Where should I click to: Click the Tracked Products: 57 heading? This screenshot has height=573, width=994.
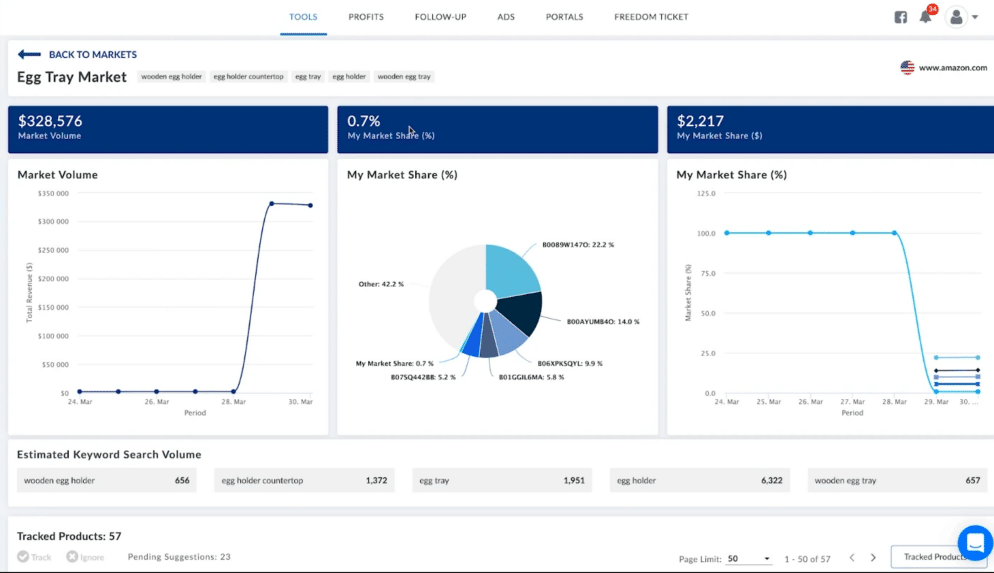point(69,536)
